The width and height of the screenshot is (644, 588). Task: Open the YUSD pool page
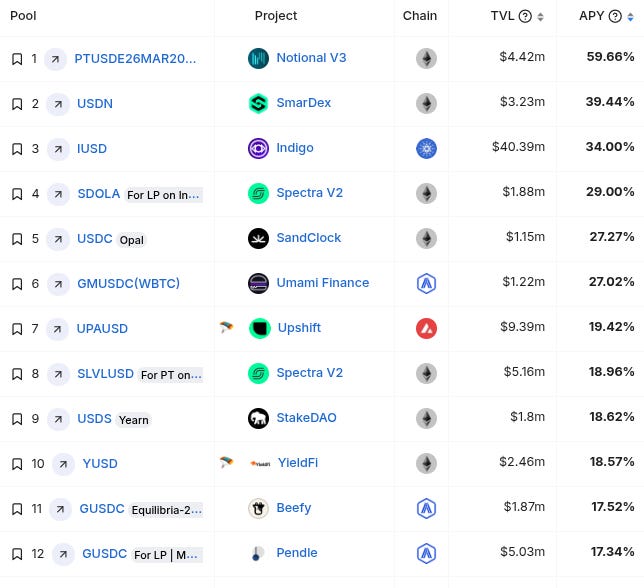(x=100, y=464)
